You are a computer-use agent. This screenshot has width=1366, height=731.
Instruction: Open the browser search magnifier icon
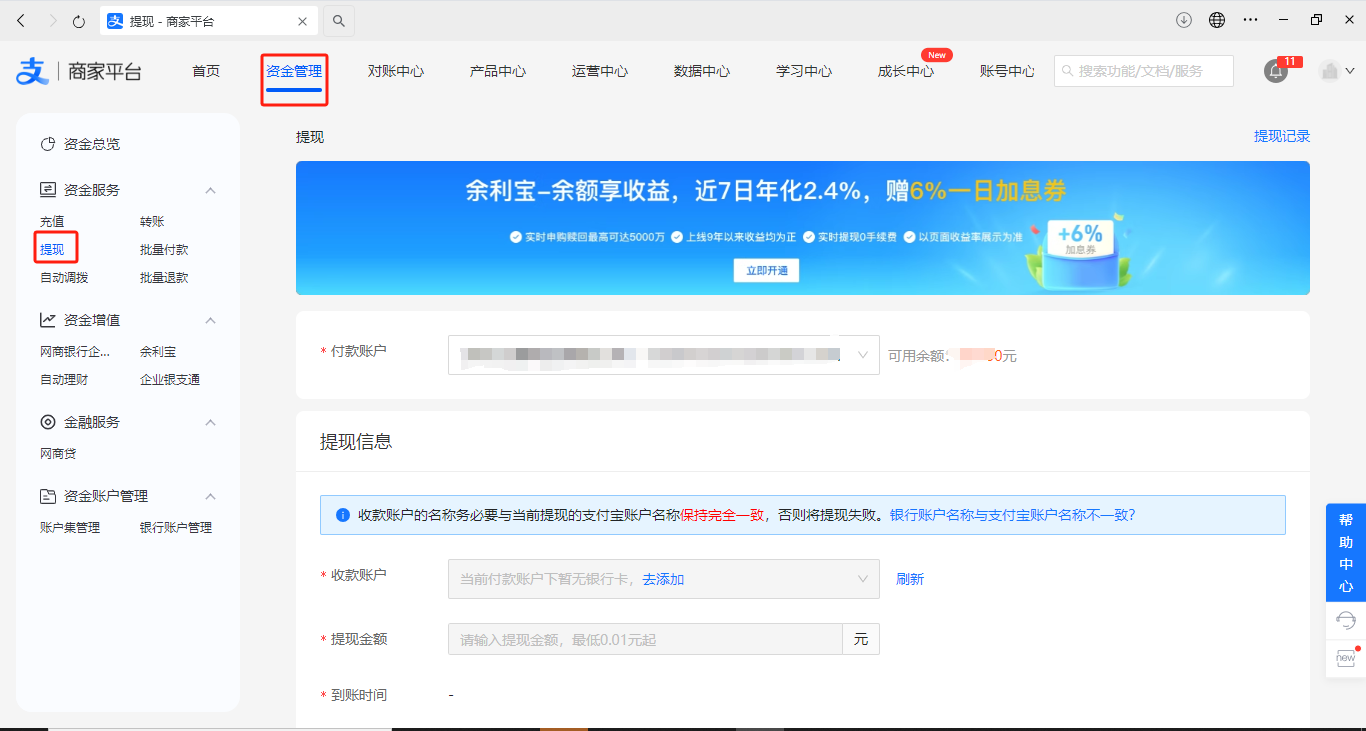click(x=339, y=20)
